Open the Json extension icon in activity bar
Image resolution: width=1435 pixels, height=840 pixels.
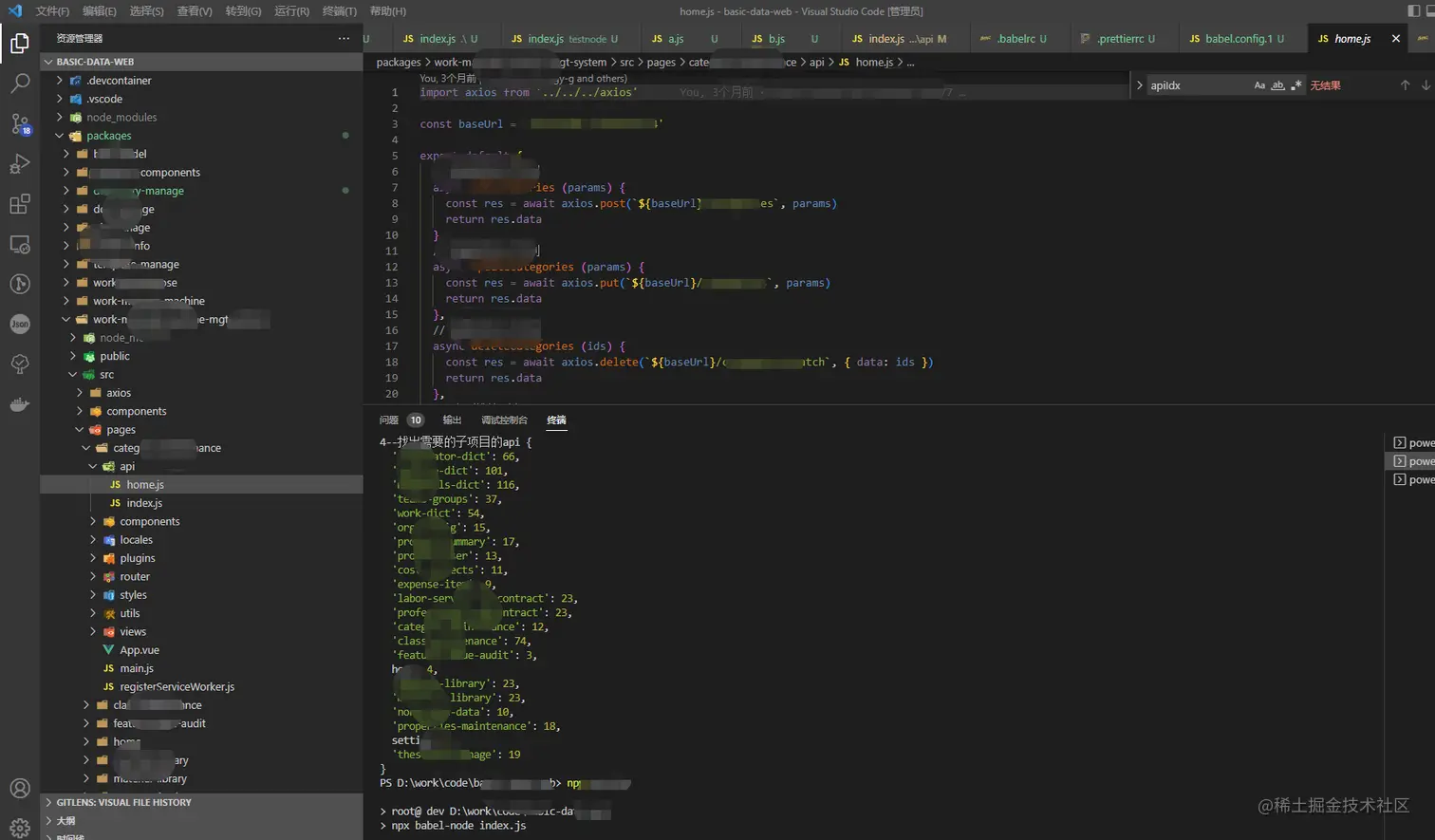[19, 324]
